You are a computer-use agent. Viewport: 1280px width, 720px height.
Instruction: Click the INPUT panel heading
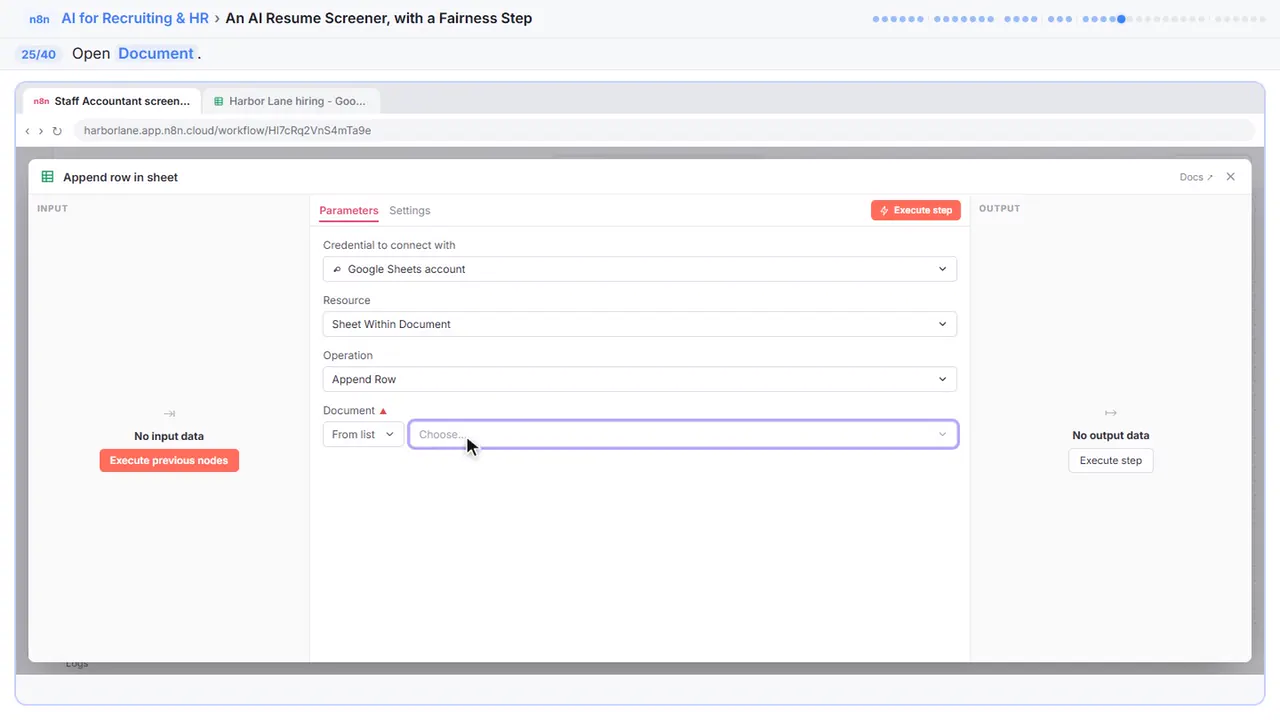pos(52,209)
